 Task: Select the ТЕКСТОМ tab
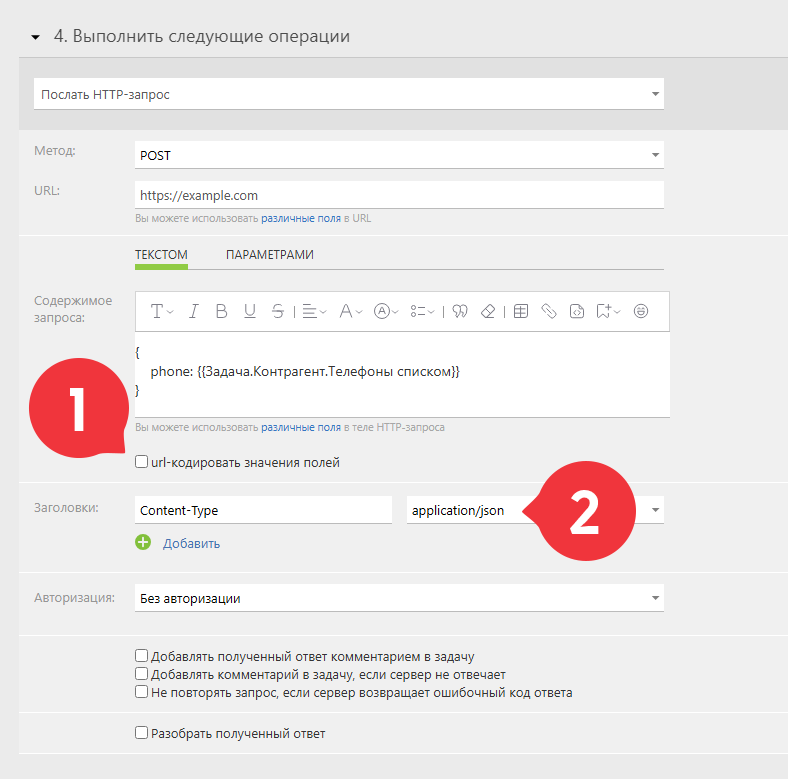point(161,255)
